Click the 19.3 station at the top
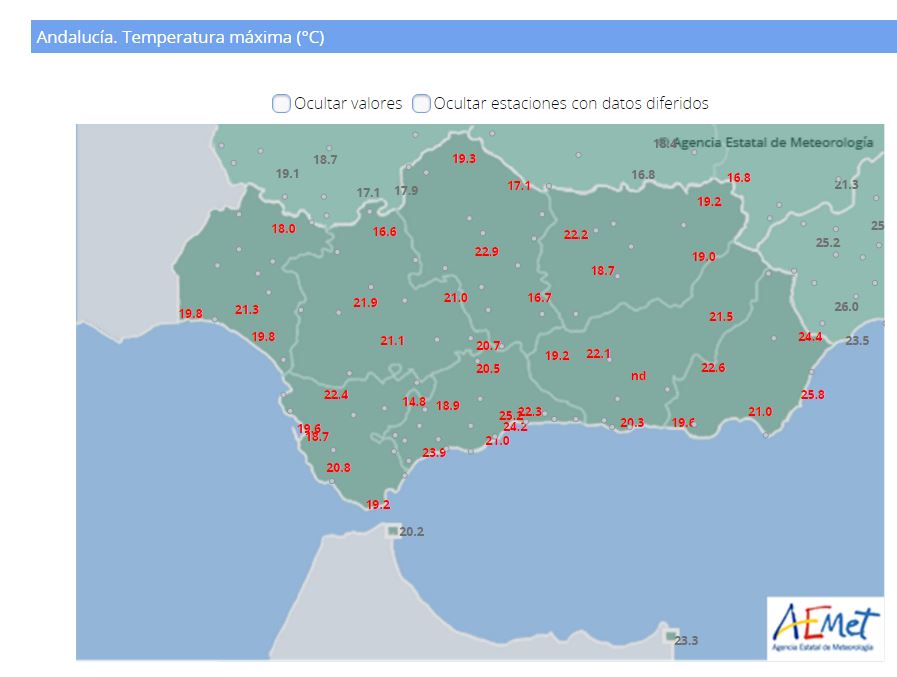 pos(464,159)
